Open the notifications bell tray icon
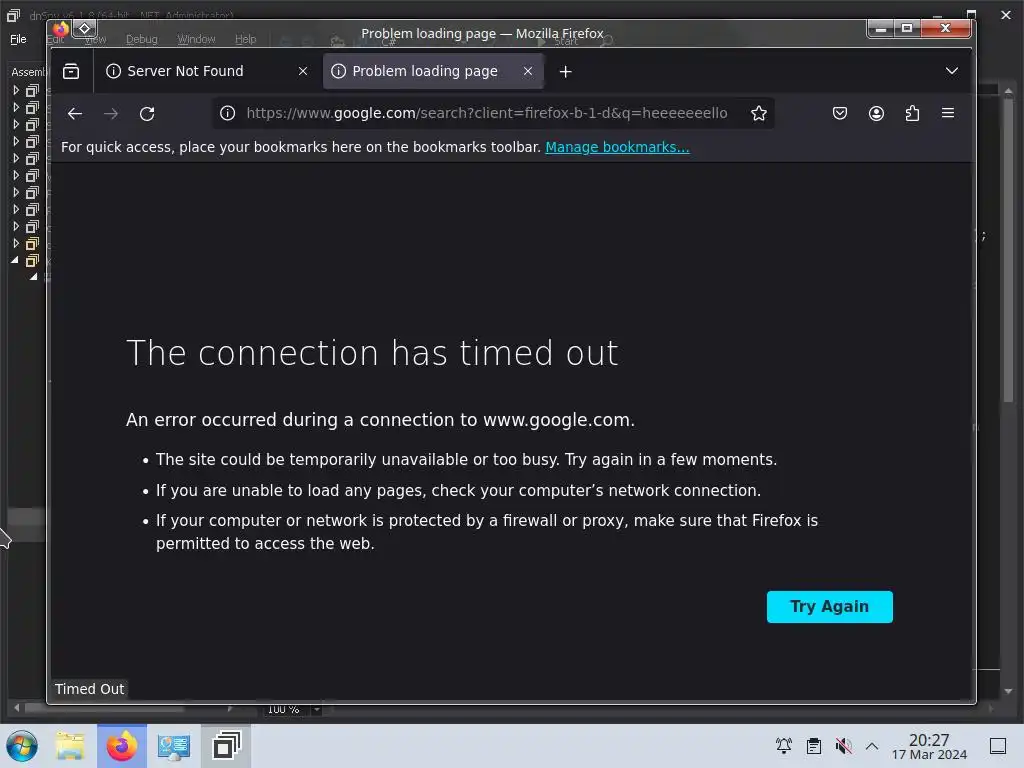Image resolution: width=1024 pixels, height=768 pixels. pos(784,745)
